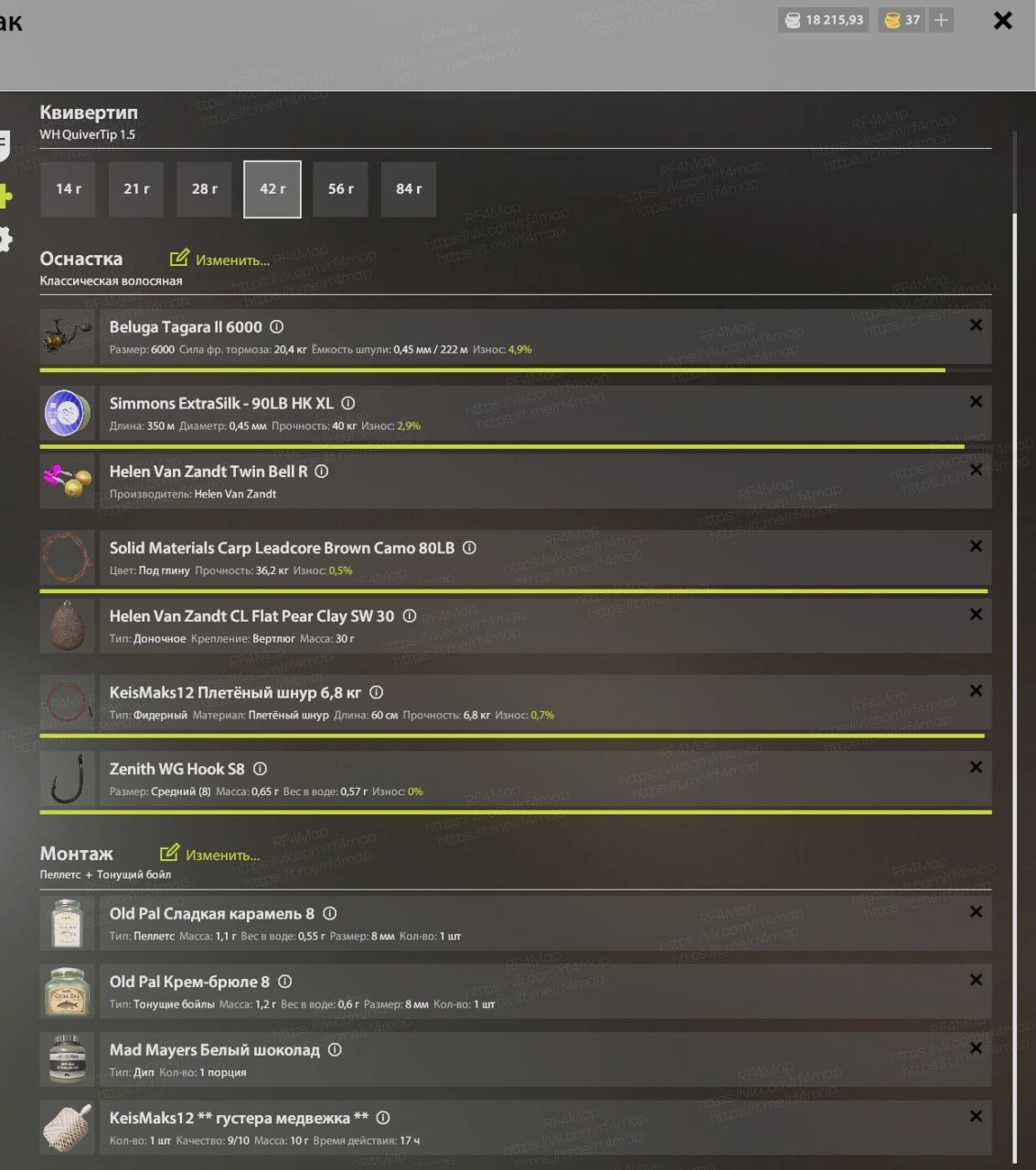Image resolution: width=1036 pixels, height=1170 pixels.
Task: Add premium currency with plus button
Action: [941, 20]
